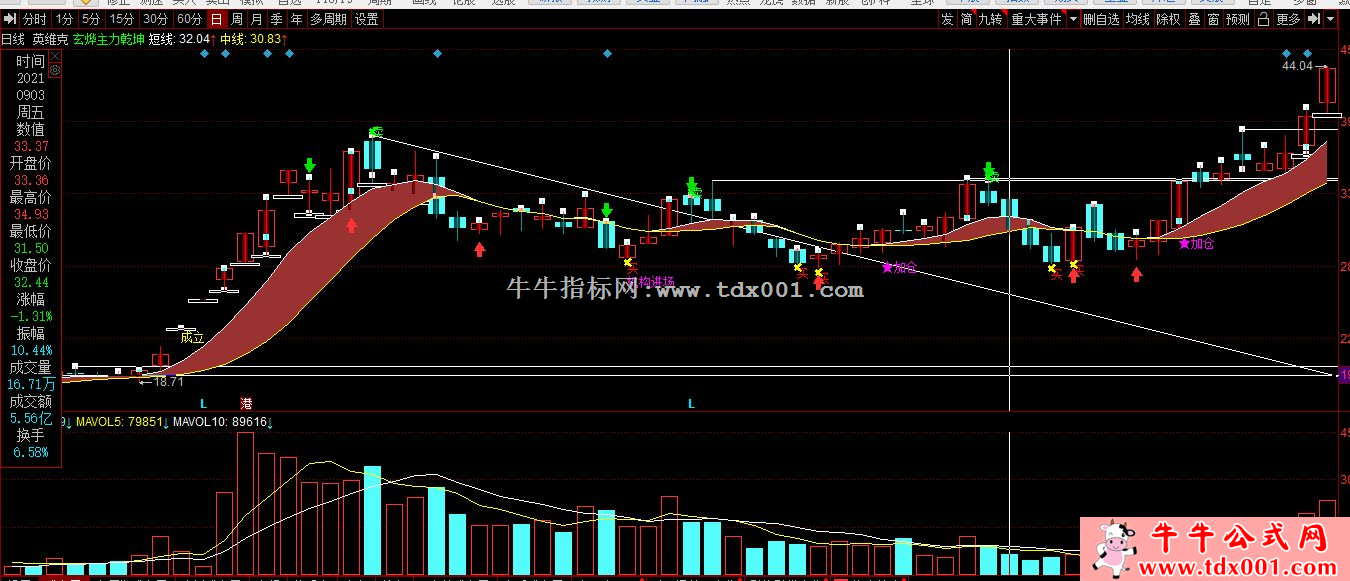This screenshot has width=1350, height=581.
Task: Switch to the 分时 intraday chart
Action: (34, 19)
